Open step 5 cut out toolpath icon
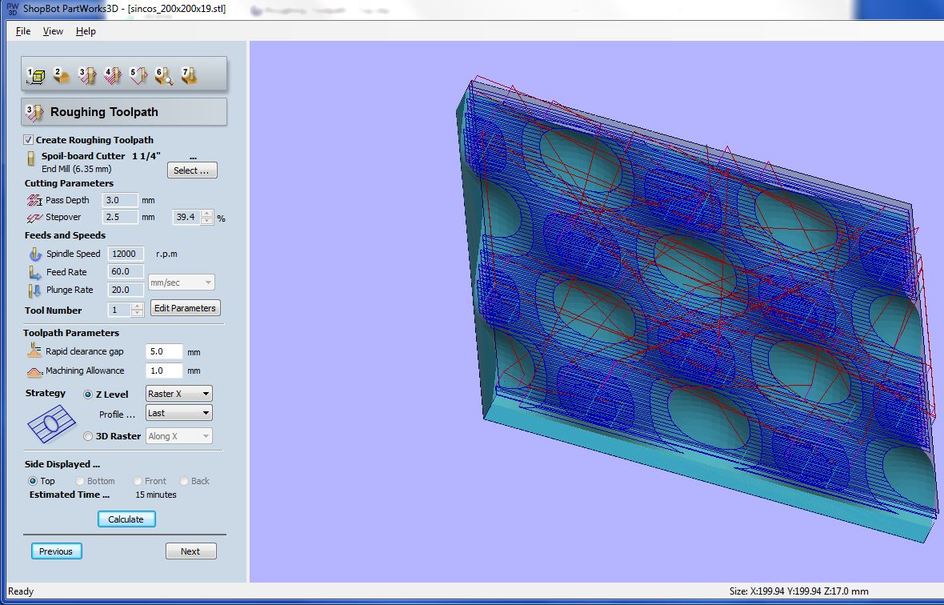 138,76
